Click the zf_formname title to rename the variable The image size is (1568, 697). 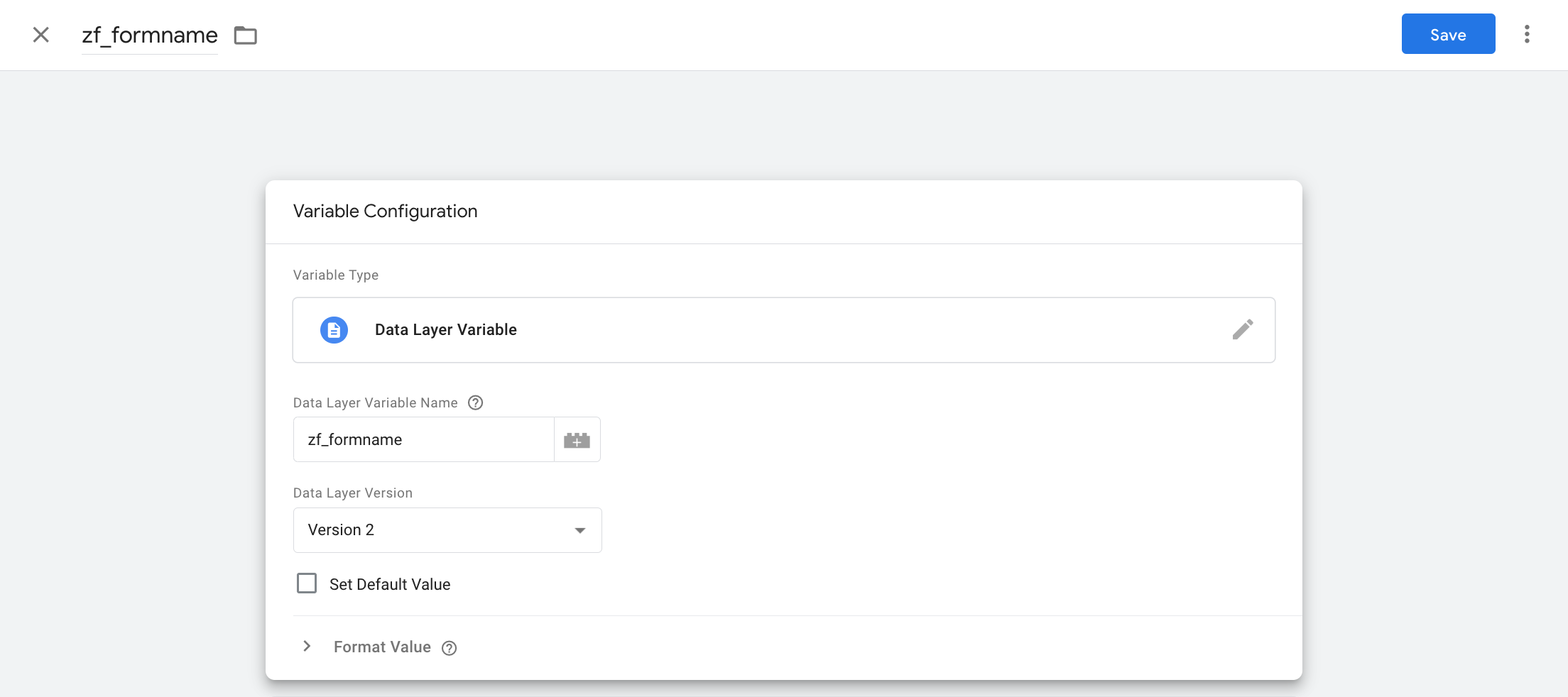150,35
